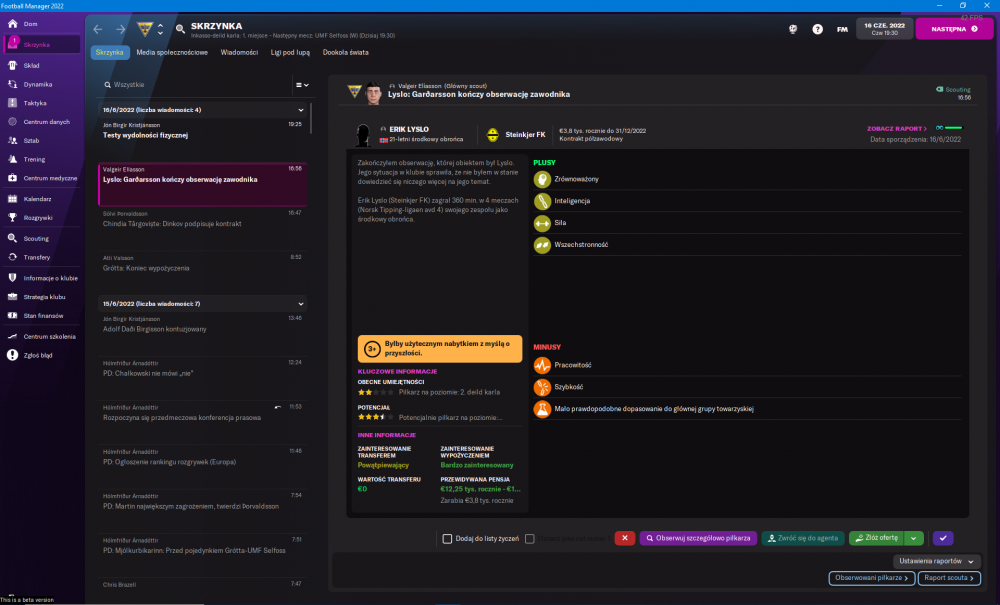Click the purple checkmark confirm button
1000x605 pixels.
[943, 538]
